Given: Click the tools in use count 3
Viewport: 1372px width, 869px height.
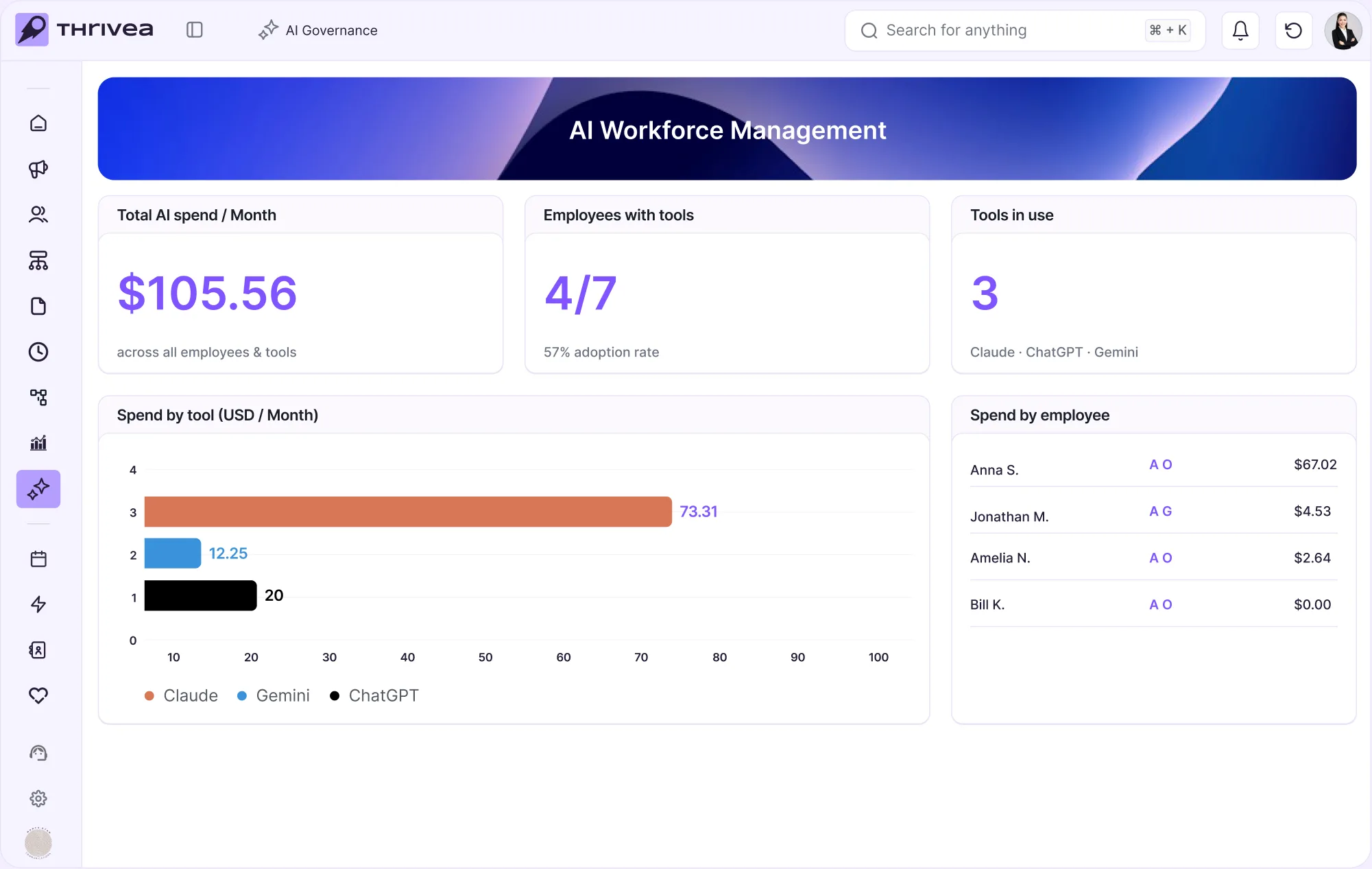Looking at the screenshot, I should [985, 293].
